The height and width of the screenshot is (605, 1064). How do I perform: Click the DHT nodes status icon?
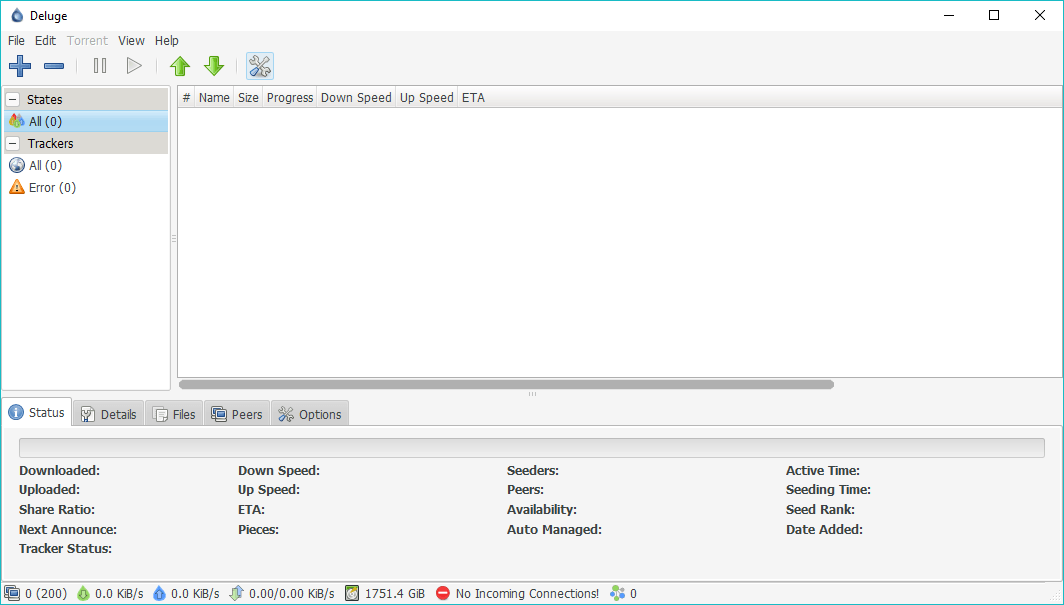tap(618, 593)
